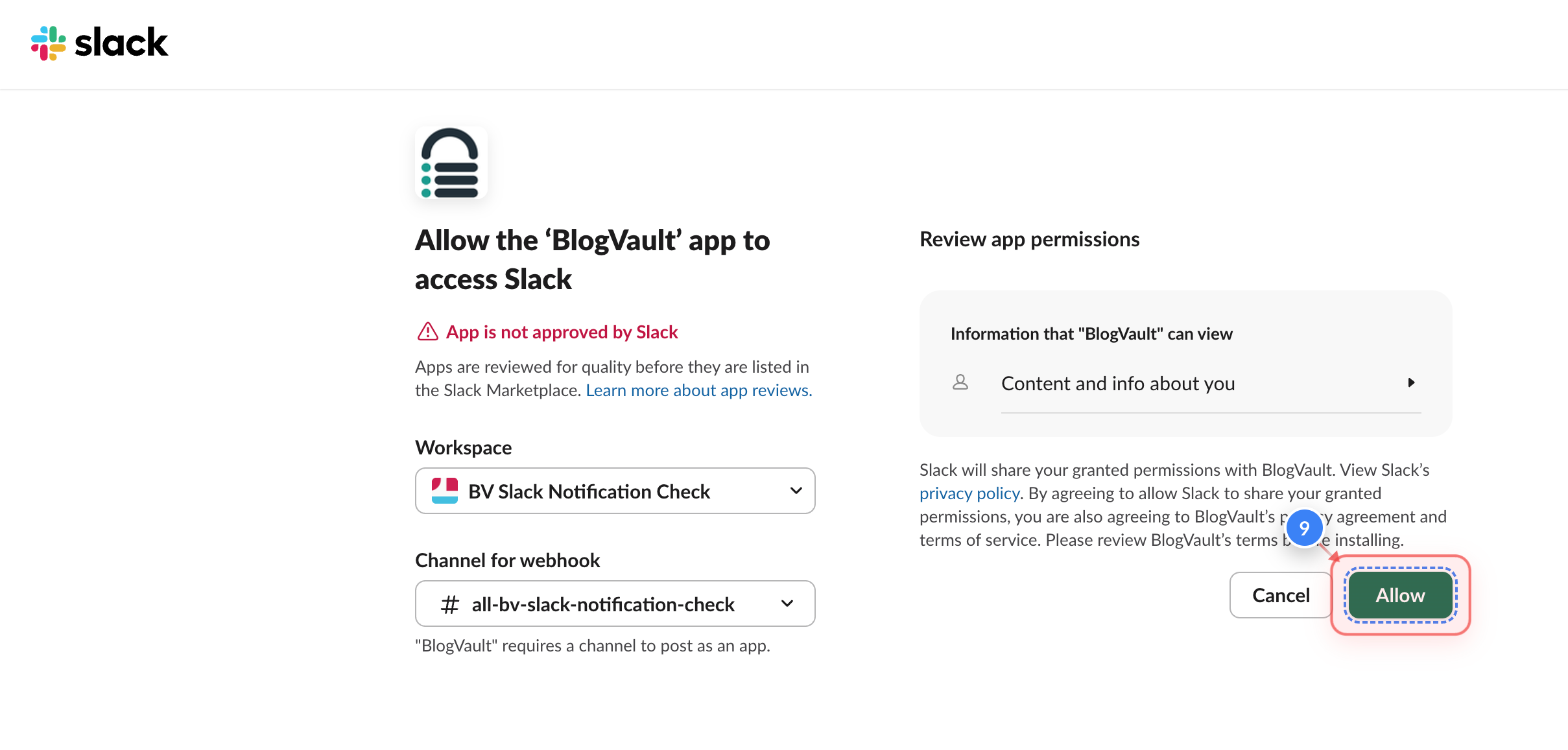Click the BlogVault app icon
The image size is (1568, 750).
click(x=451, y=163)
